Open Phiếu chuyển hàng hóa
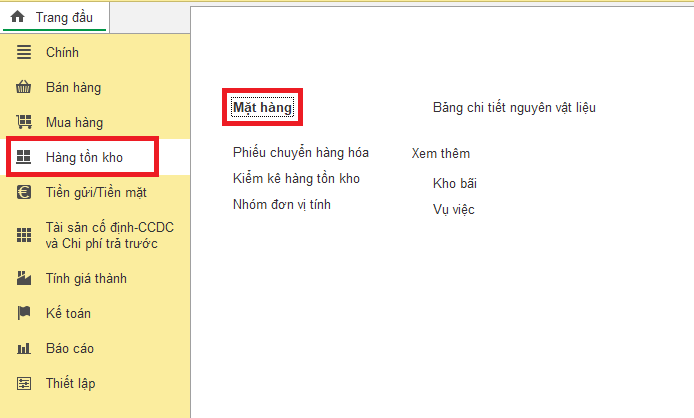694x418 pixels. pos(301,152)
